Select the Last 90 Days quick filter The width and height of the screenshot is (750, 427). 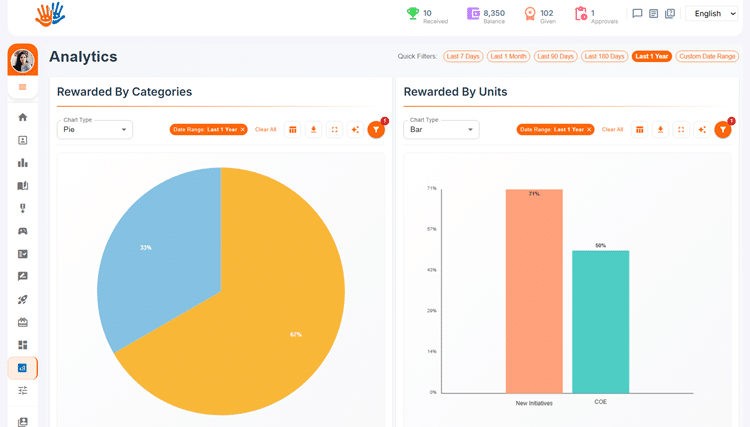555,56
